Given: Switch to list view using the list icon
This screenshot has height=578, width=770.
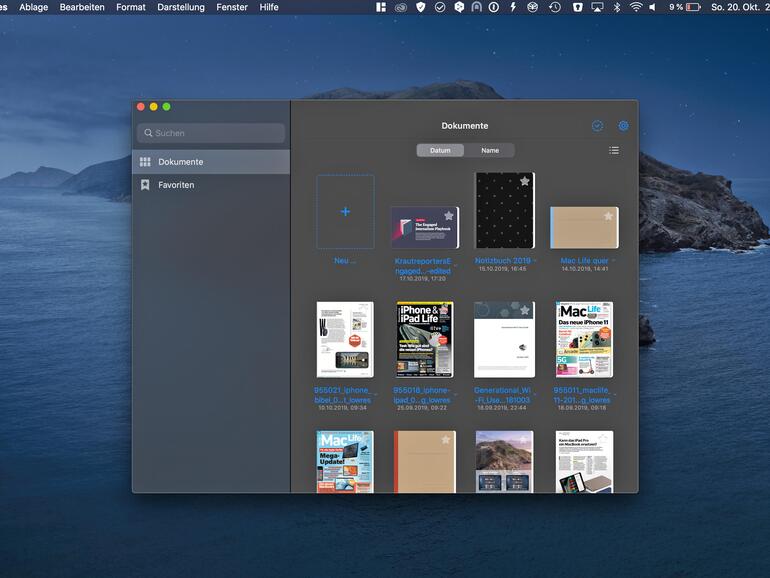Looking at the screenshot, I should (x=614, y=150).
